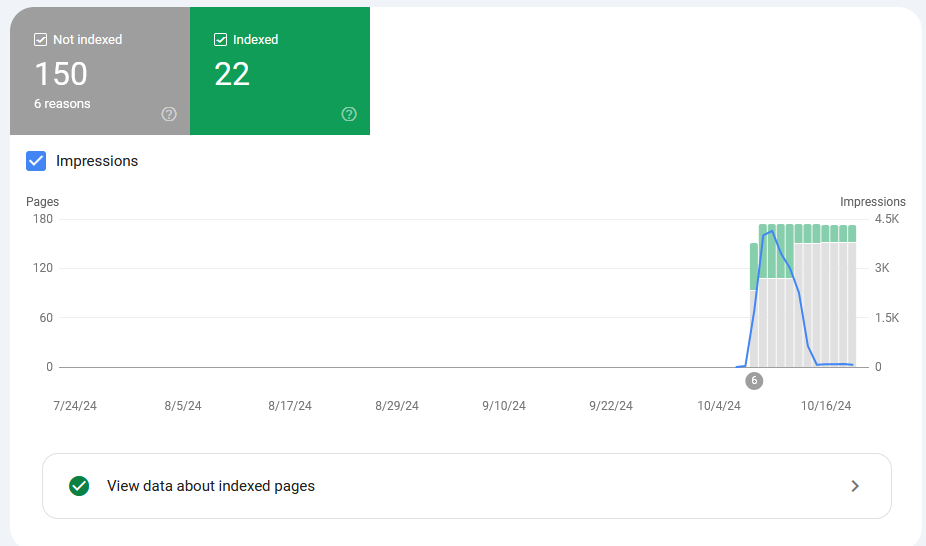Select the Not indexed 150 card
Screen dimensions: 926x546
100,71
